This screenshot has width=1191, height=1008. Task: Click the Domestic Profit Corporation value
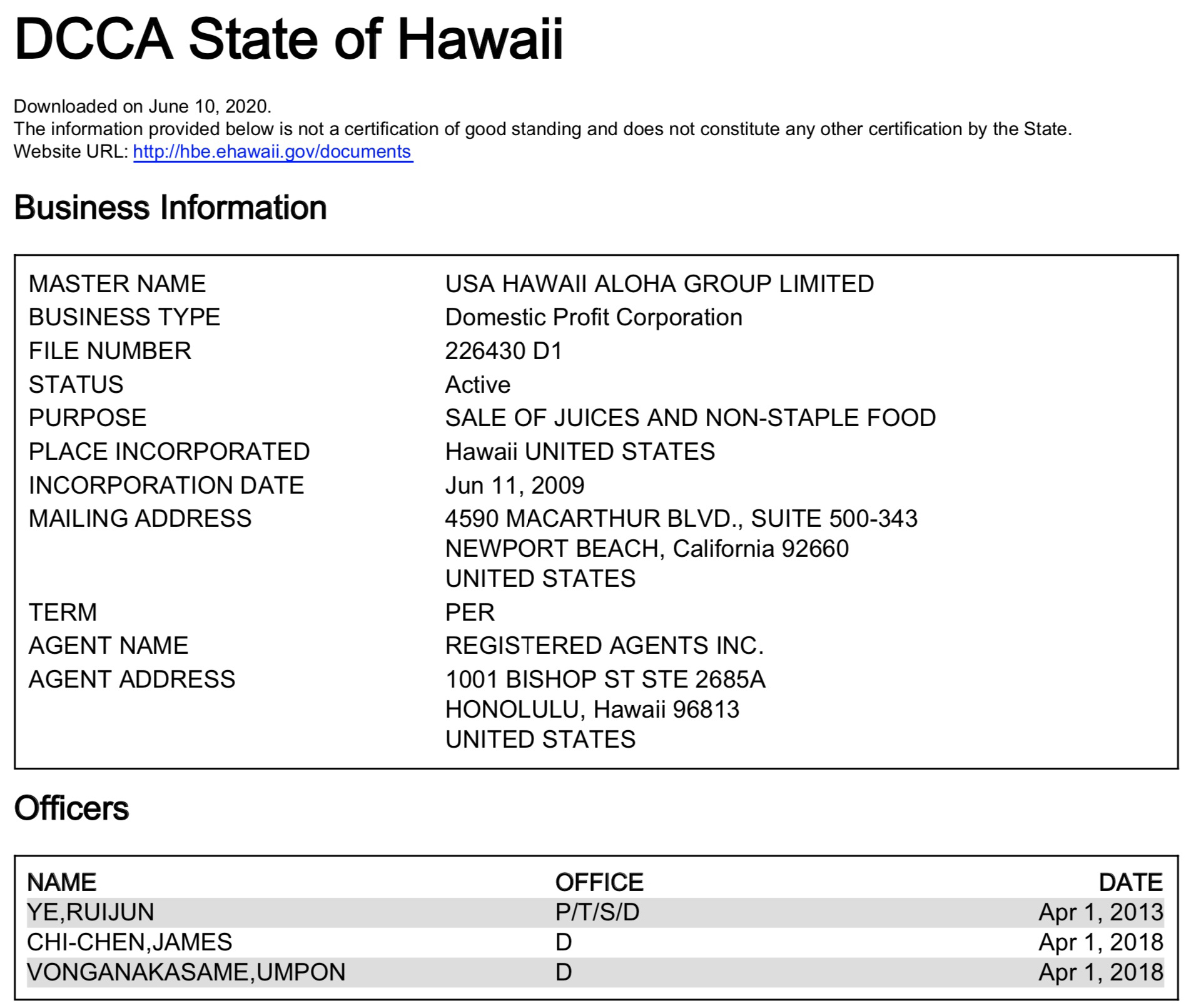tap(593, 318)
